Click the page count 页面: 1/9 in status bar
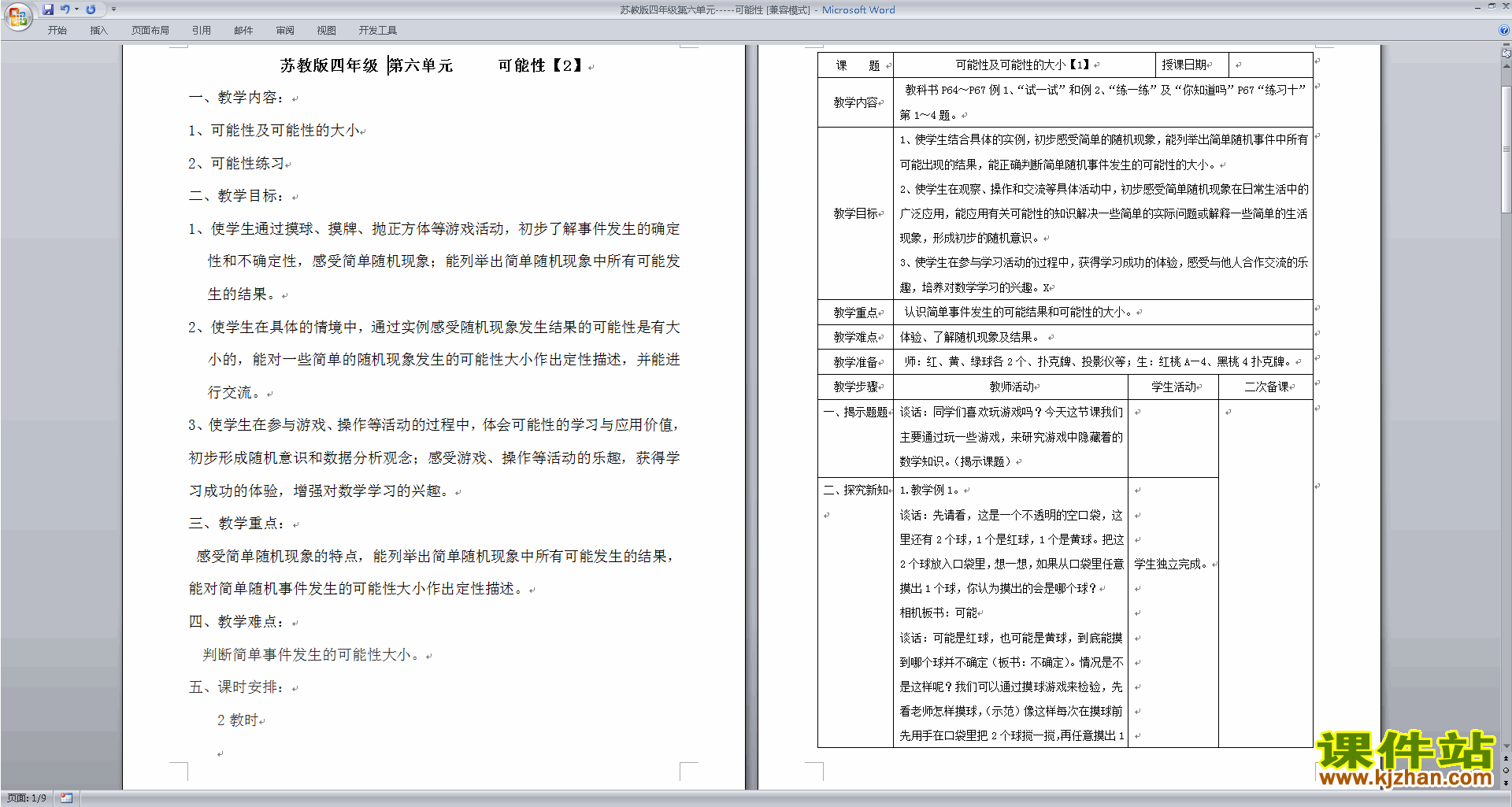The width and height of the screenshot is (1512, 807). tap(27, 798)
